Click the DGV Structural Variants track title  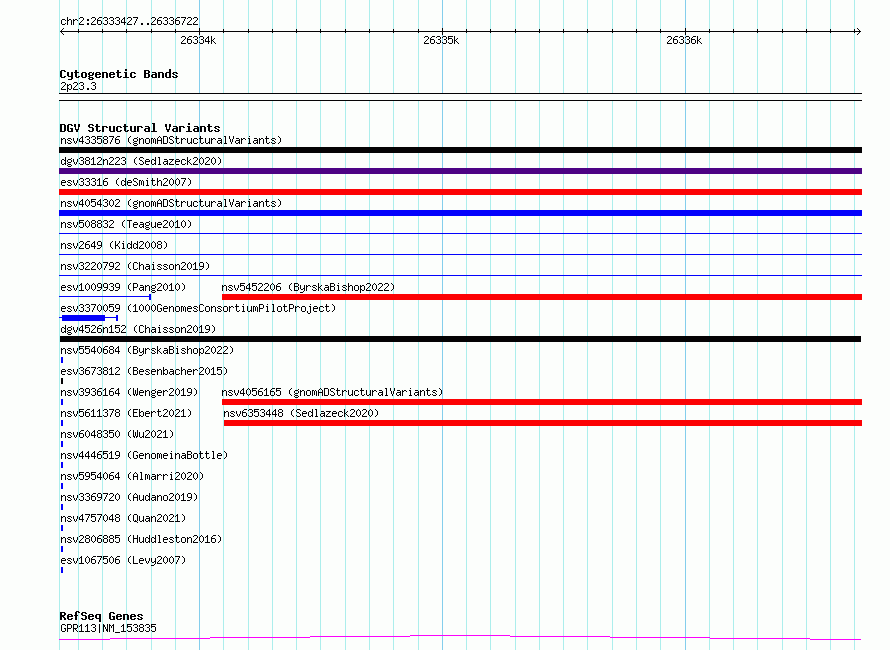coord(140,128)
